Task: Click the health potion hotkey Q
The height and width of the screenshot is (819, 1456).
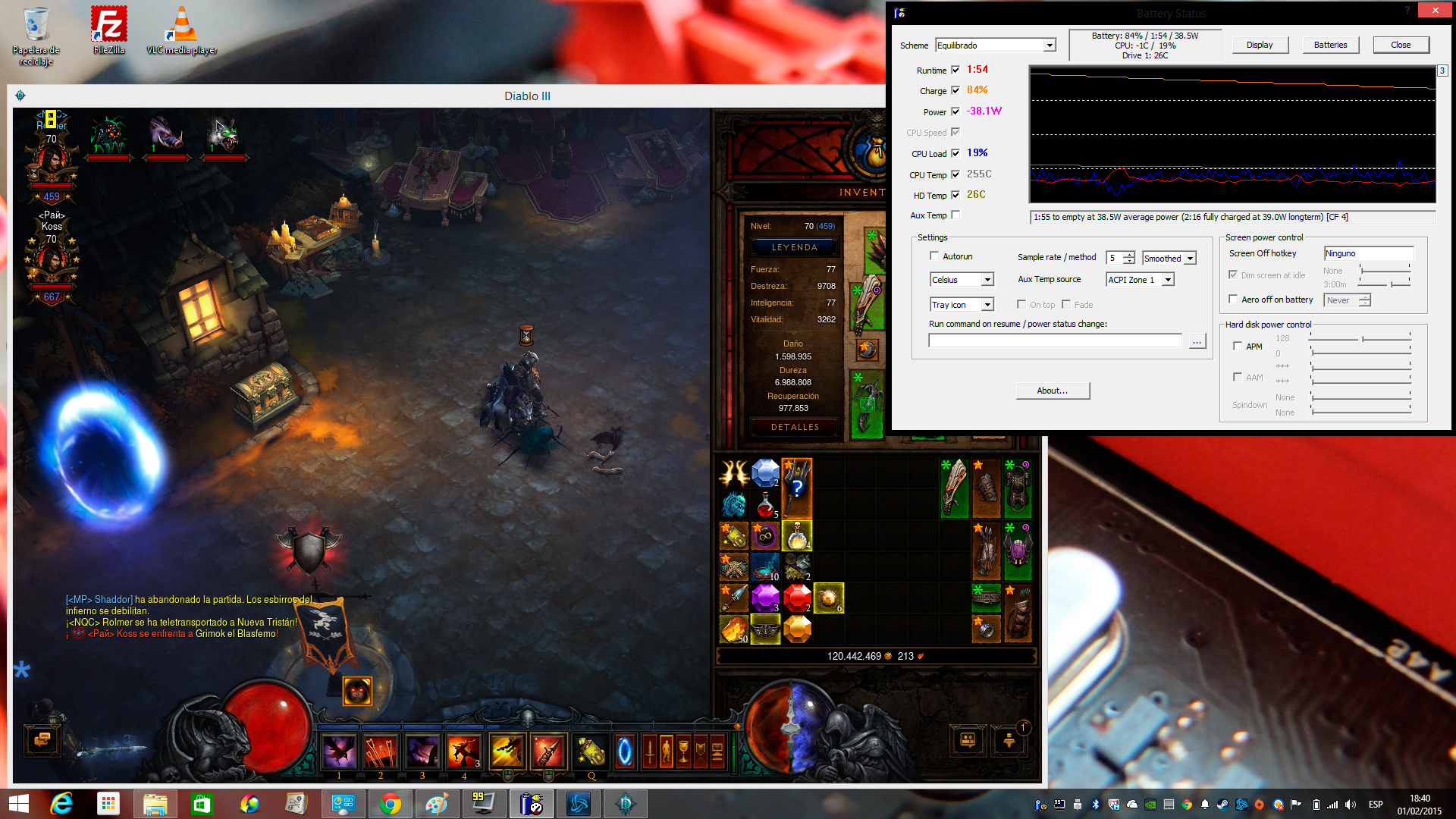Action: pos(591,752)
